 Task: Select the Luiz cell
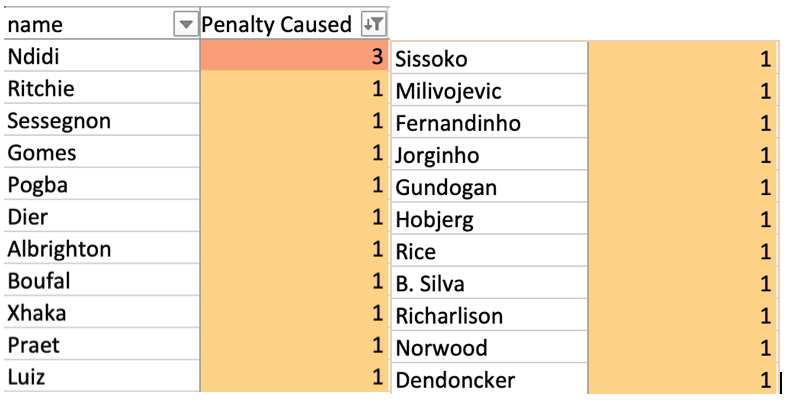click(x=102, y=376)
